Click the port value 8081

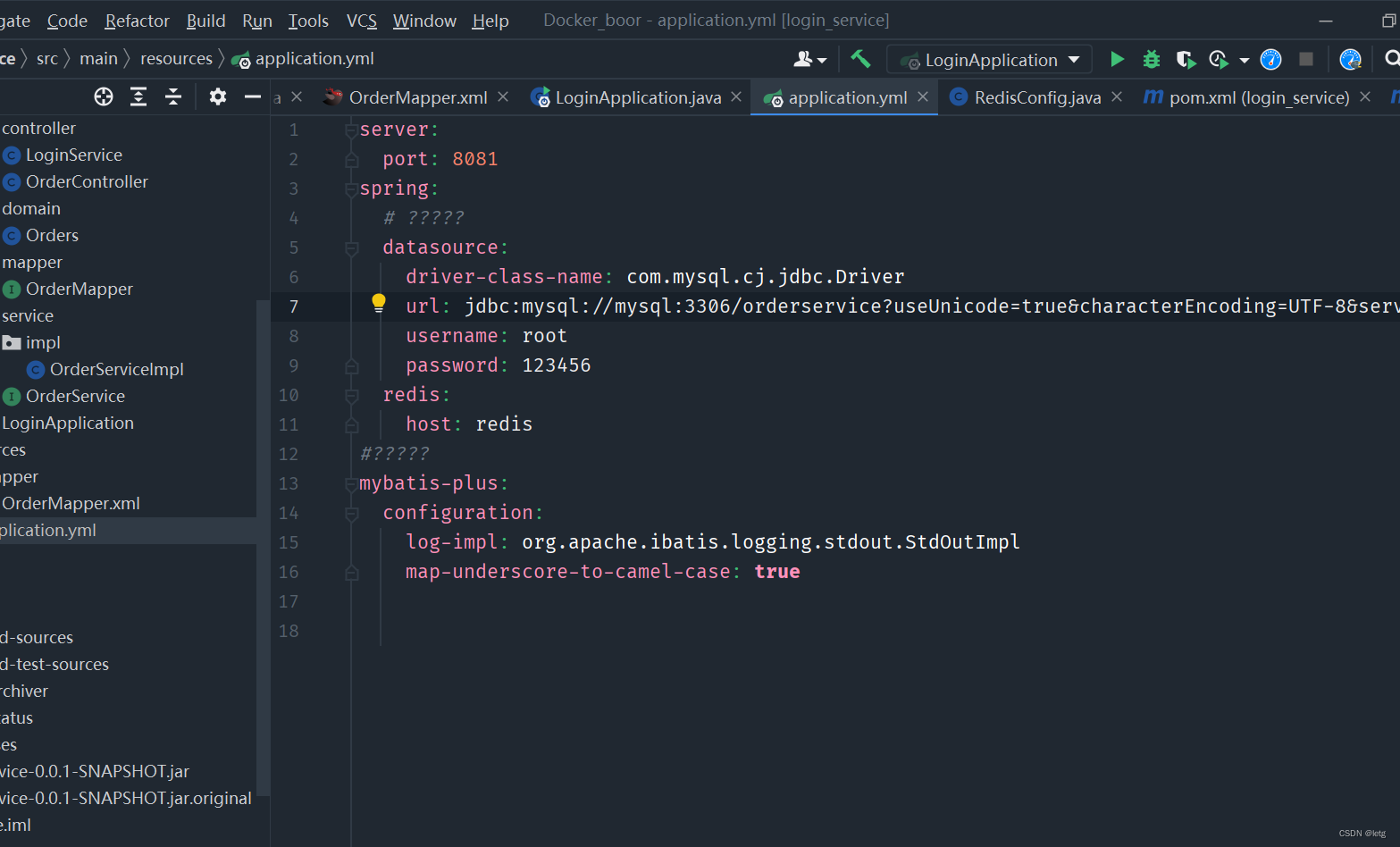(x=474, y=159)
